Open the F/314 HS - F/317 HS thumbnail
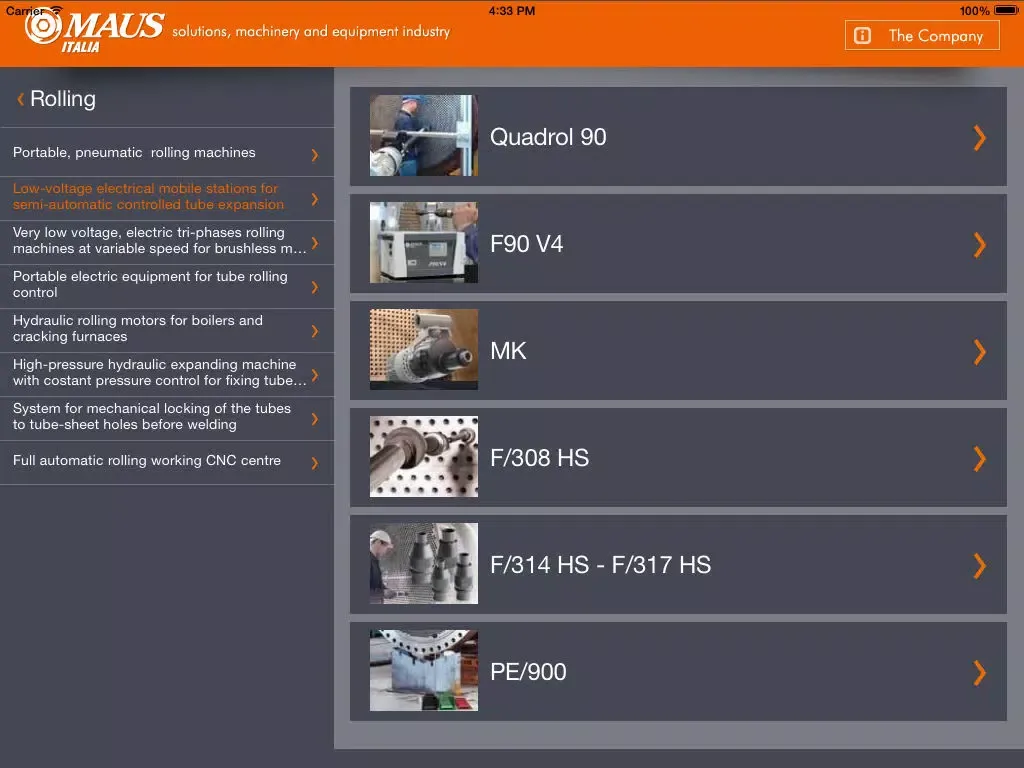Screen dimensions: 1024x768 (x=423, y=563)
